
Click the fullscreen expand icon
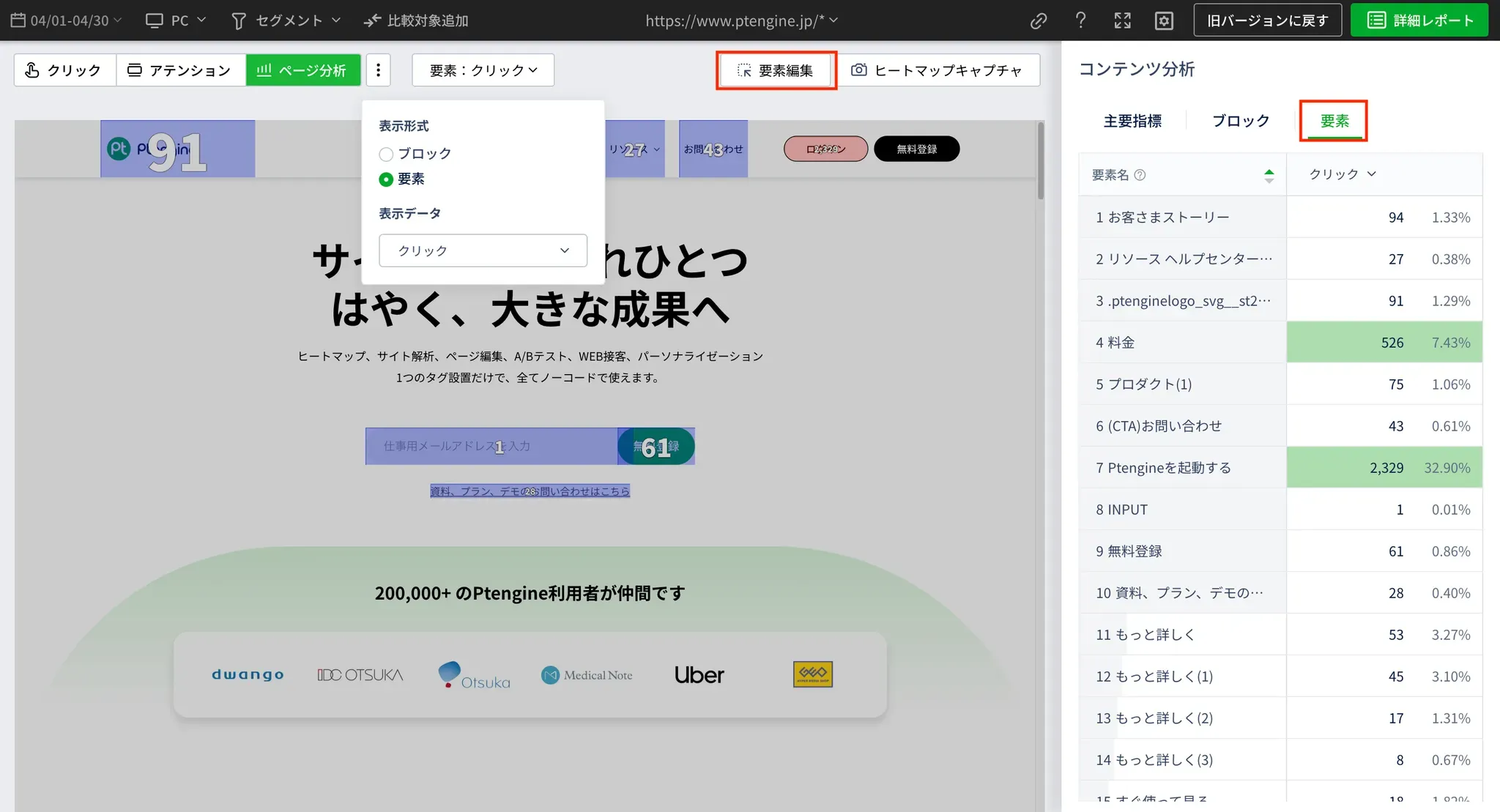tap(1122, 21)
